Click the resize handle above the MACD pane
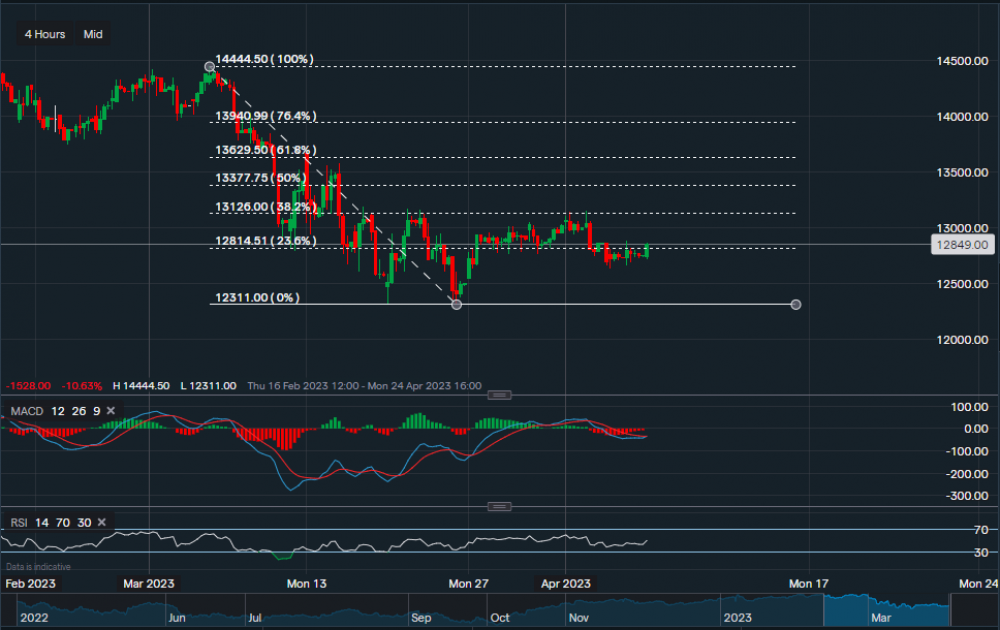Image resolution: width=1000 pixels, height=630 pixels. click(498, 395)
